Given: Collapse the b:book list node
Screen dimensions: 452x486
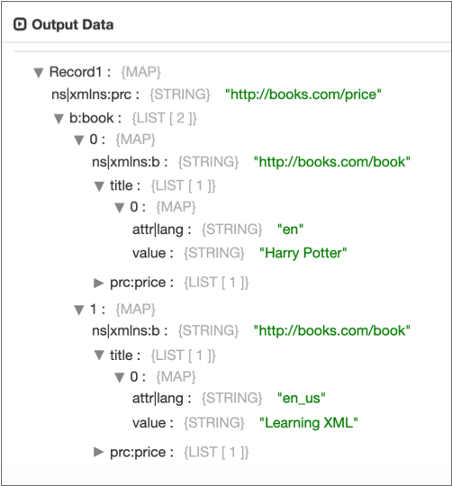Looking at the screenshot, I should (x=59, y=119).
